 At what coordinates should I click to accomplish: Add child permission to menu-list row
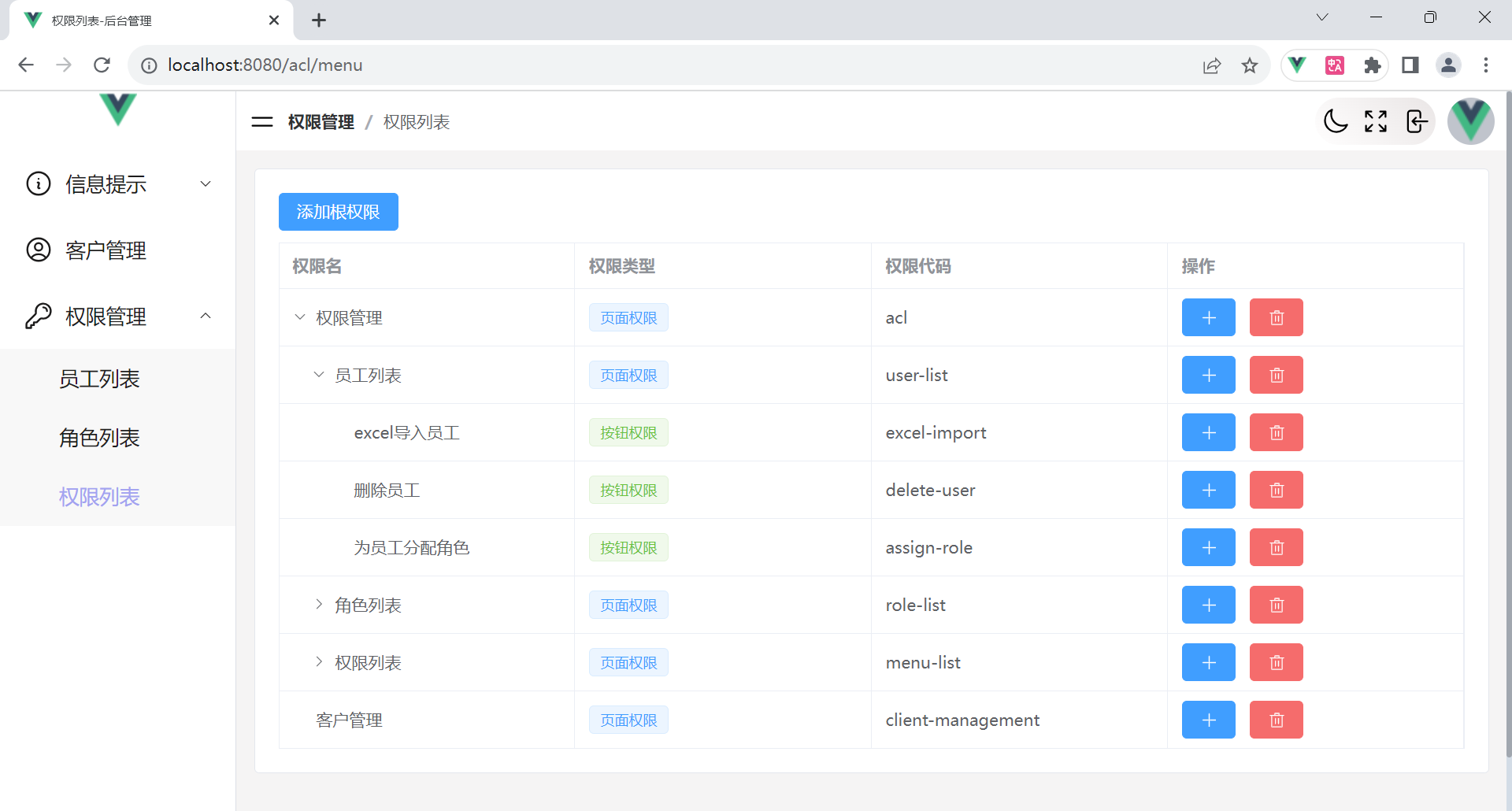pos(1209,662)
